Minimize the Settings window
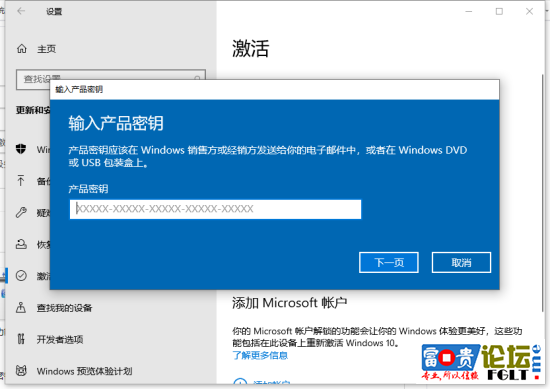 [x=469, y=12]
